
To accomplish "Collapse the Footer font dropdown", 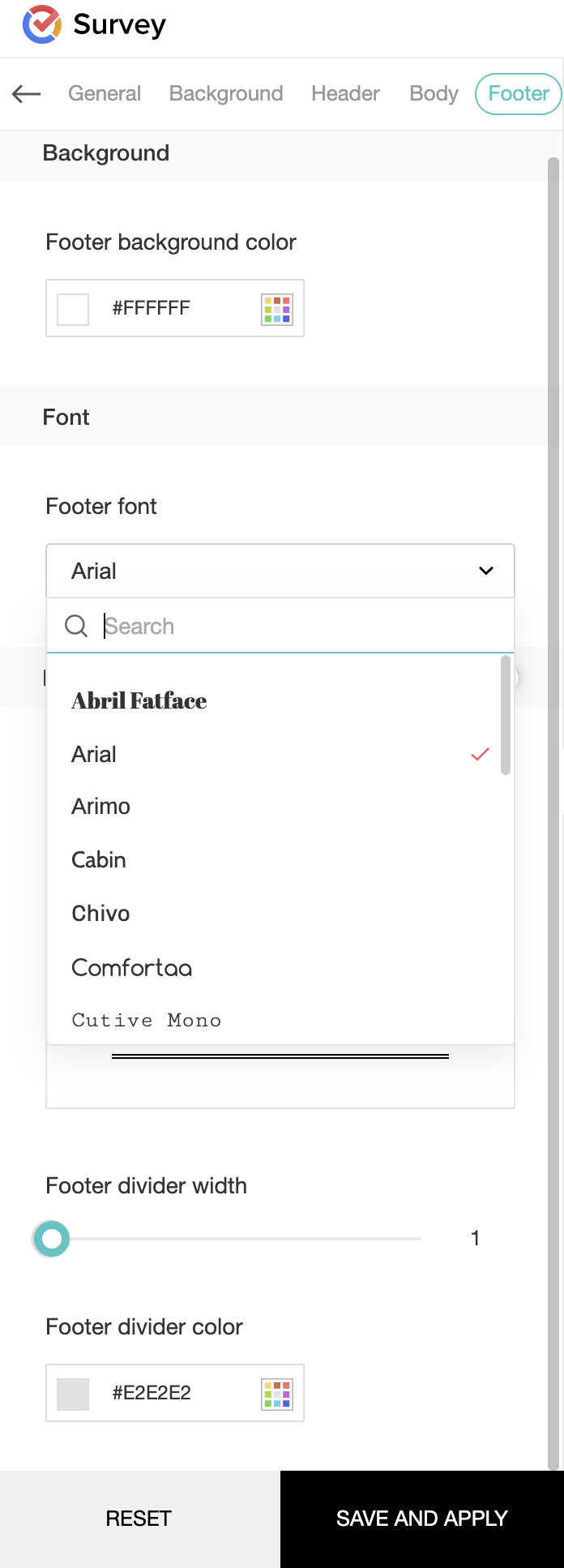I will coord(486,571).
